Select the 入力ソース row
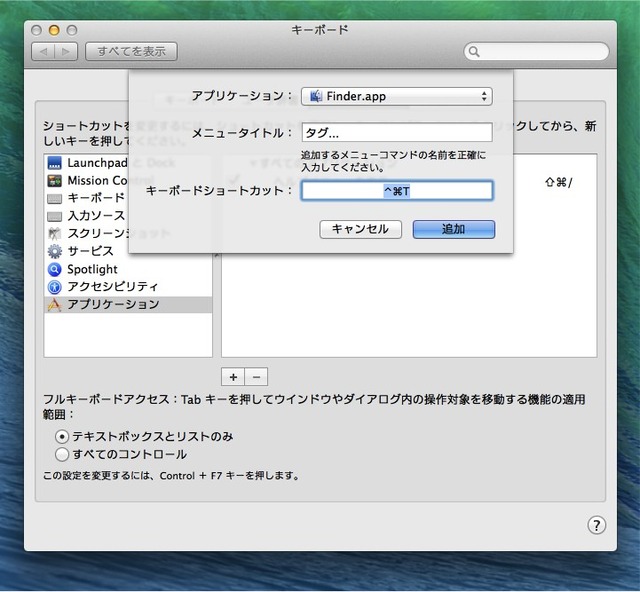 click(128, 216)
